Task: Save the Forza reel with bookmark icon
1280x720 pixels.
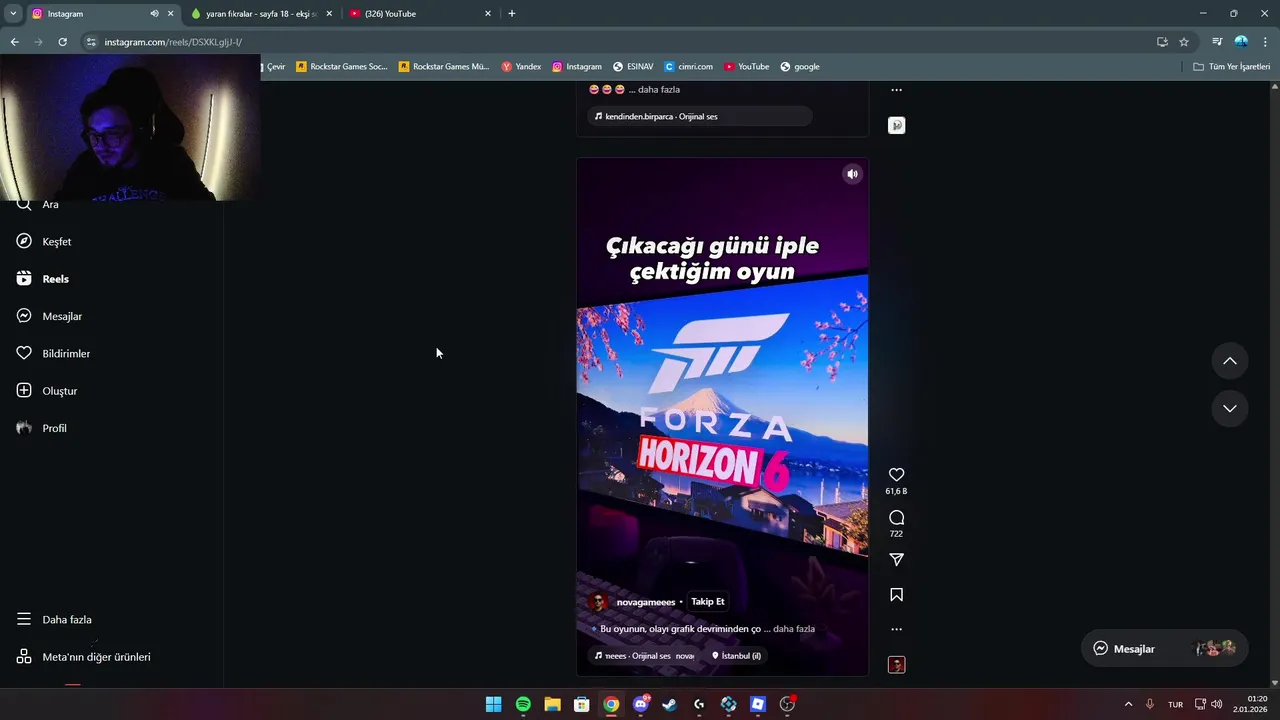Action: point(896,595)
